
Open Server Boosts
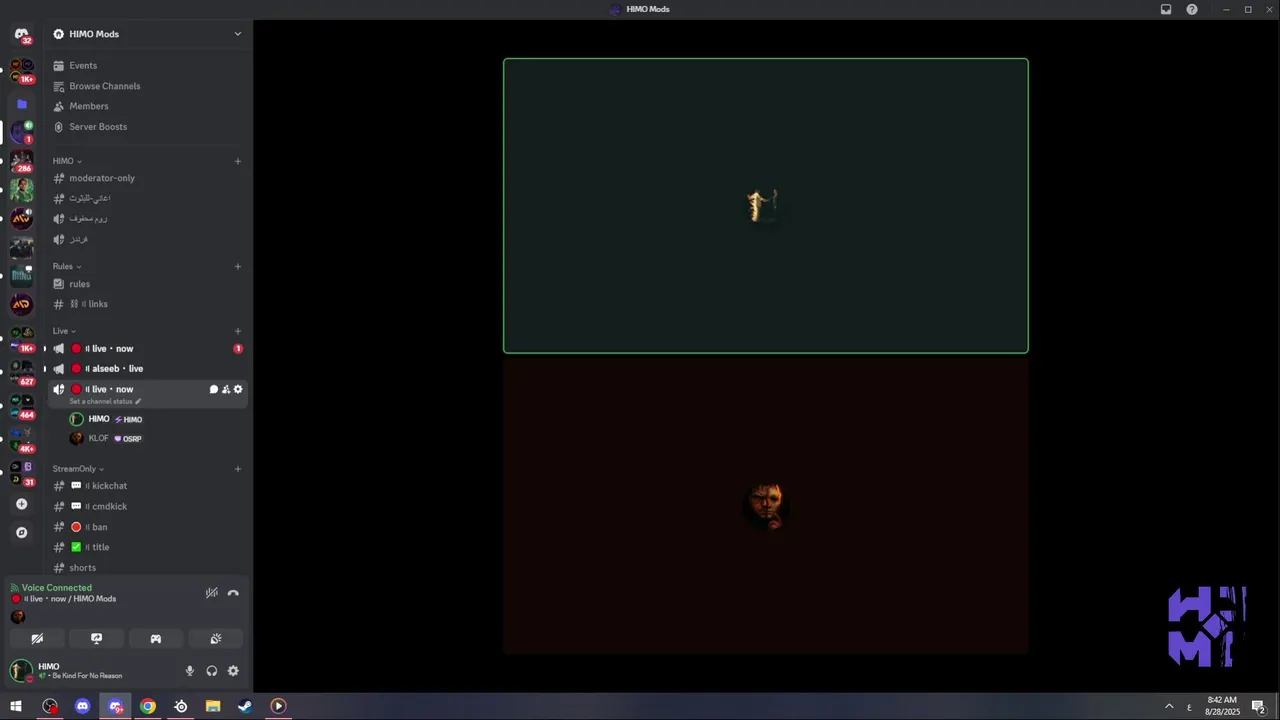click(148, 127)
